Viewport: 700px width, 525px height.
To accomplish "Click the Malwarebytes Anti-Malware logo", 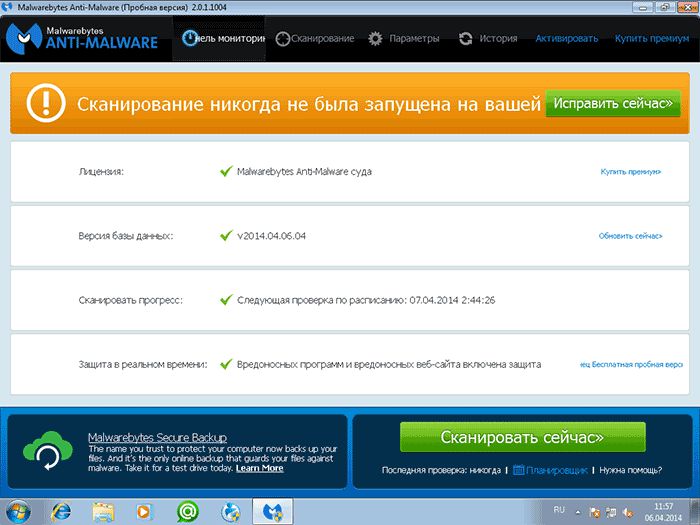I will pyautogui.click(x=83, y=38).
